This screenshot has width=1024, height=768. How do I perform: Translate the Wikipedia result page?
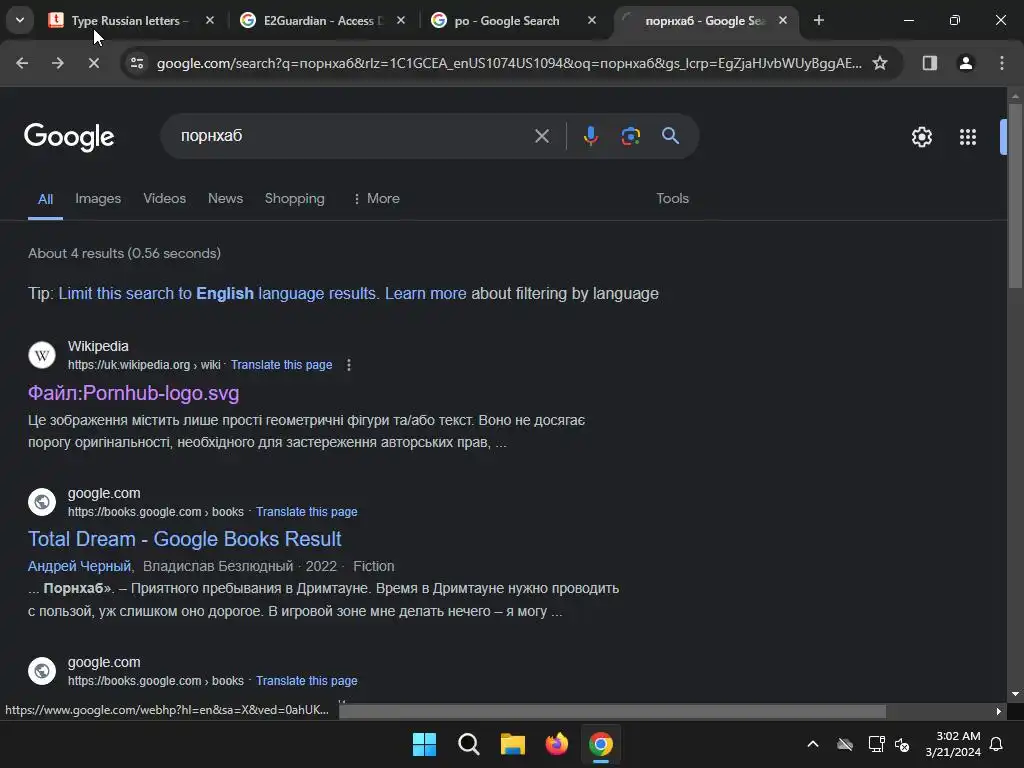pyautogui.click(x=281, y=365)
